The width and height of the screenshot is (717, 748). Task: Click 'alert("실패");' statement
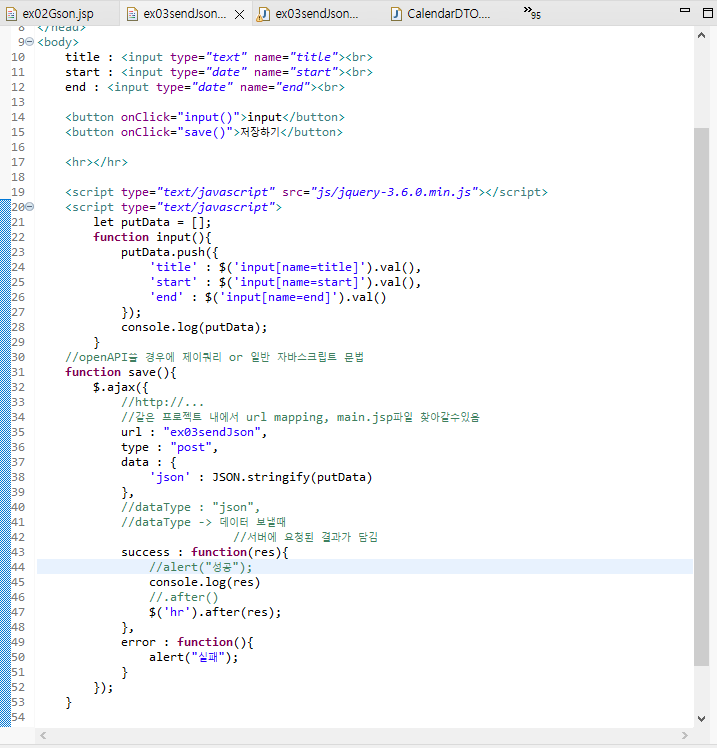[193, 657]
